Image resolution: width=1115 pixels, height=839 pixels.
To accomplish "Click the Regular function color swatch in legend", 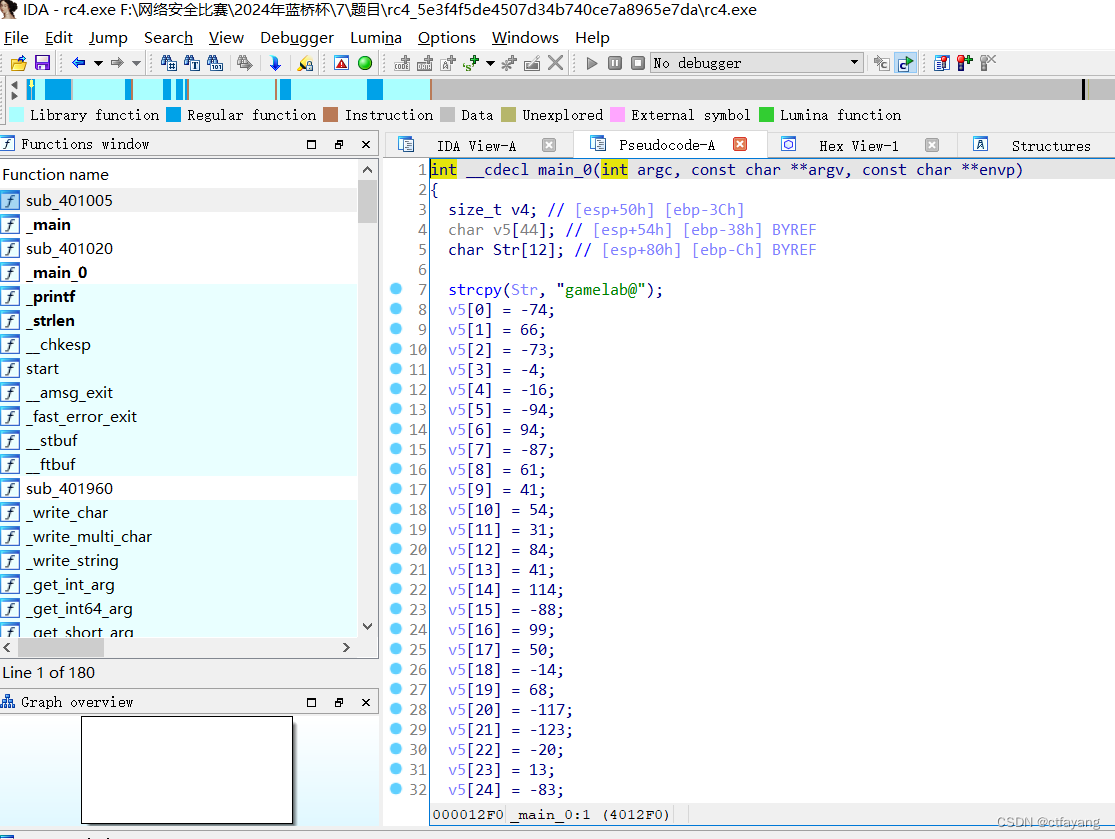I will (174, 115).
